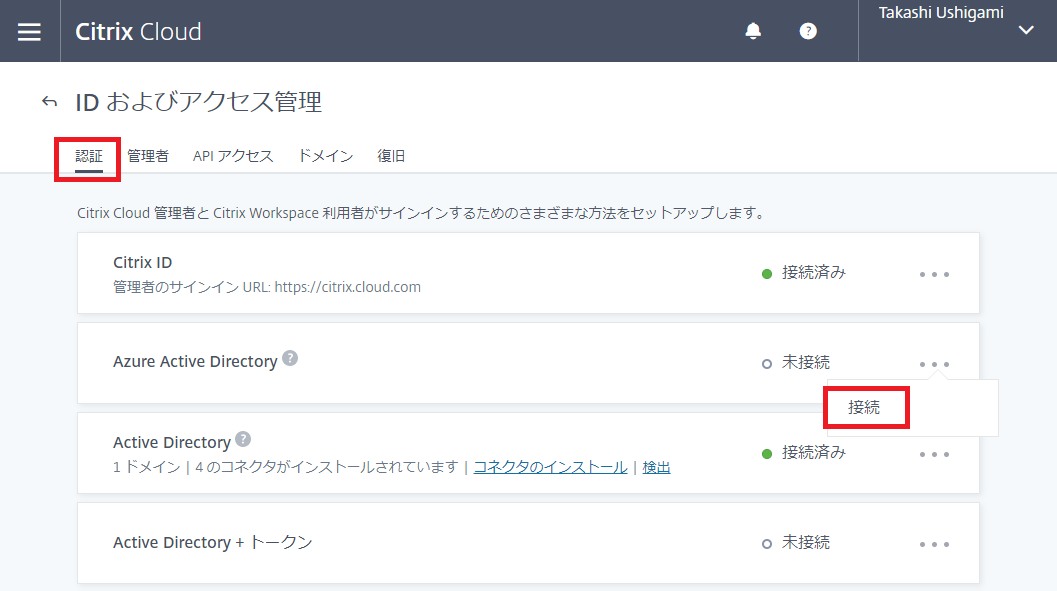Viewport: 1057px width, 591px height.
Task: Click the help tooltip next to Azure Active Directory
Action: point(289,357)
